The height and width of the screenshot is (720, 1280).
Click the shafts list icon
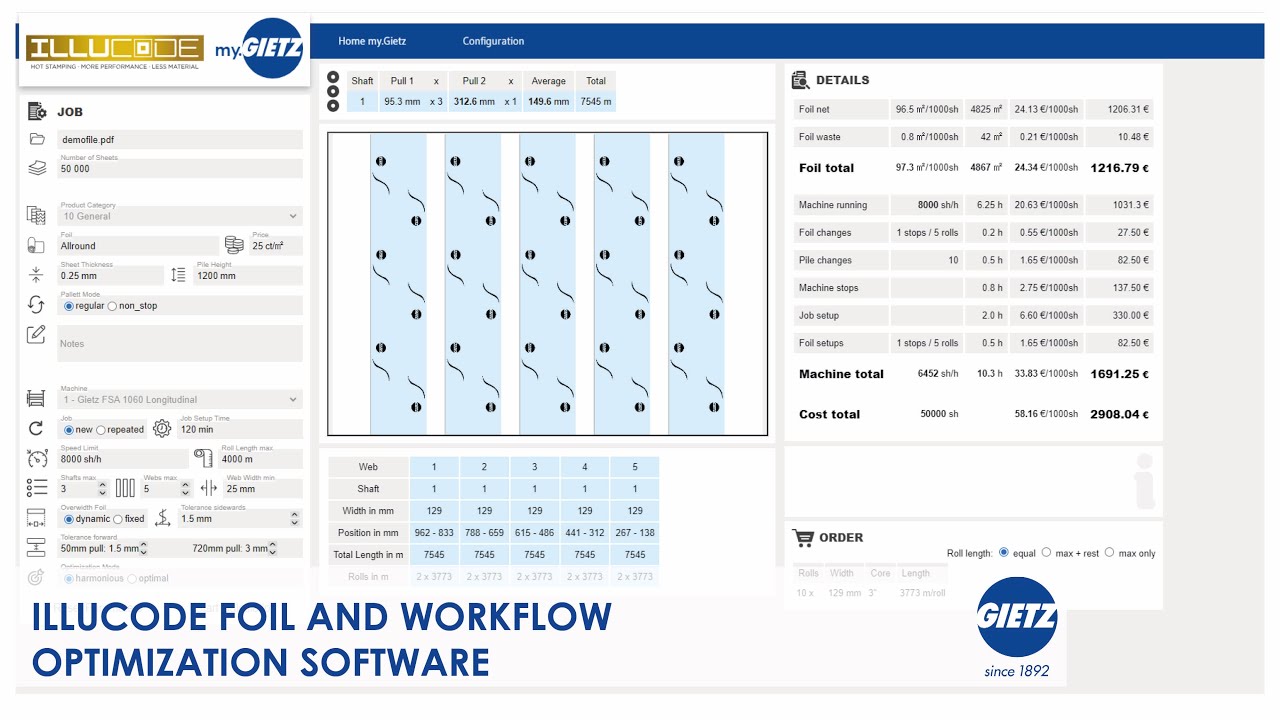37,488
